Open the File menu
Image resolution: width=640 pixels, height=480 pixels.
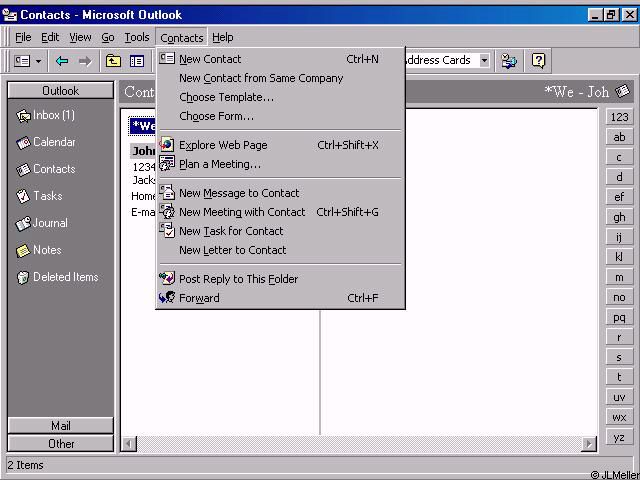23,37
